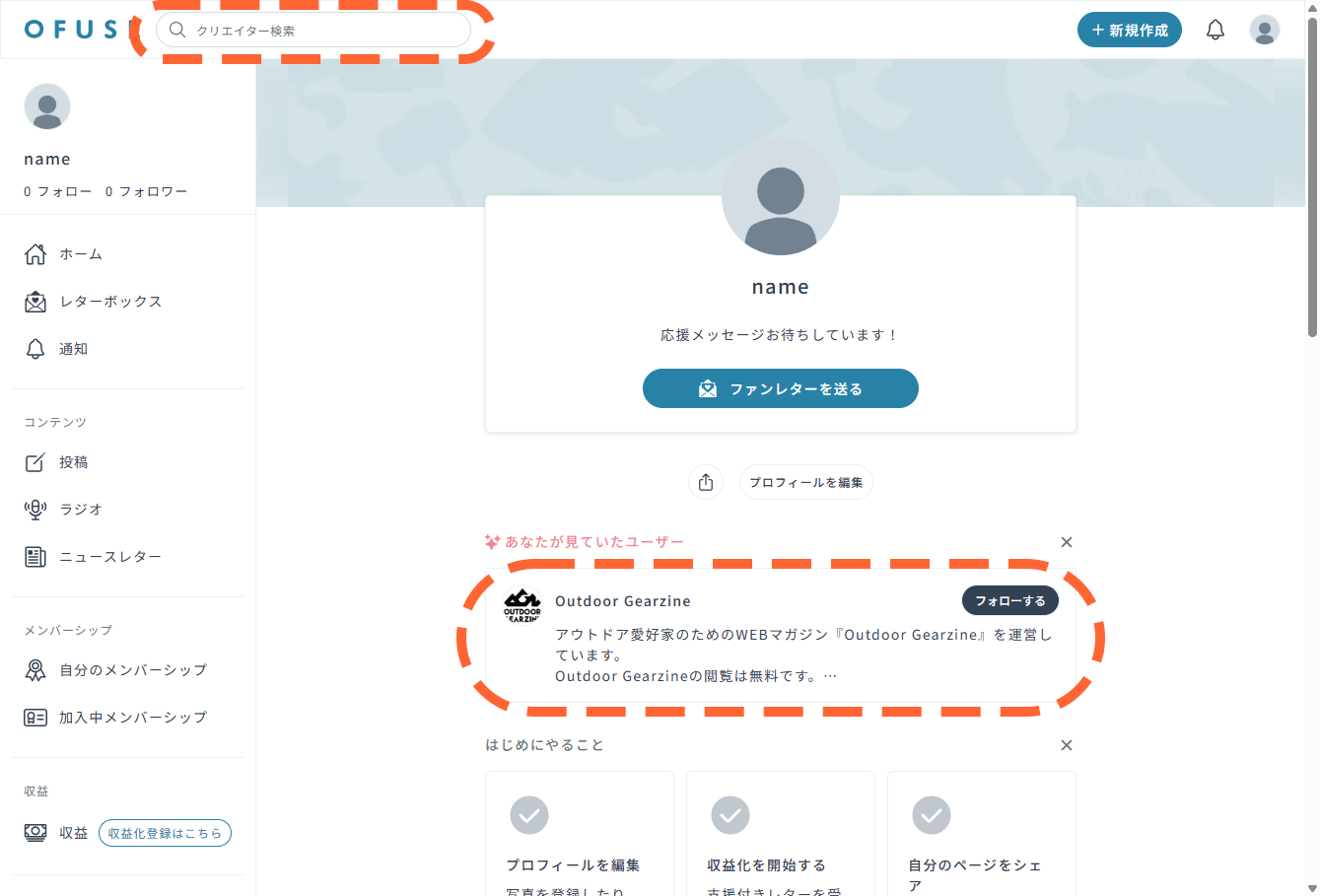The image size is (1320, 896).
Task: Follow Outdoor Gearzine with フォローする
Action: point(1009,600)
